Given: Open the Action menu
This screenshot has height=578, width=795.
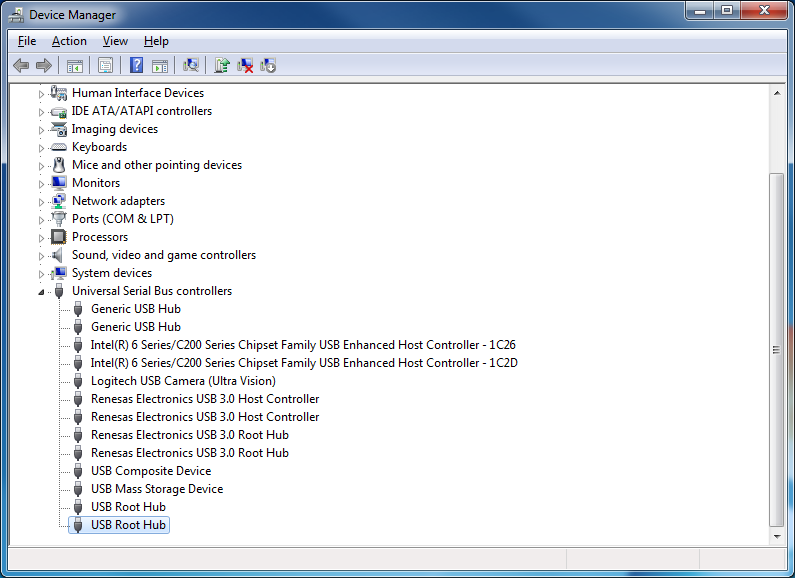Looking at the screenshot, I should tap(69, 41).
